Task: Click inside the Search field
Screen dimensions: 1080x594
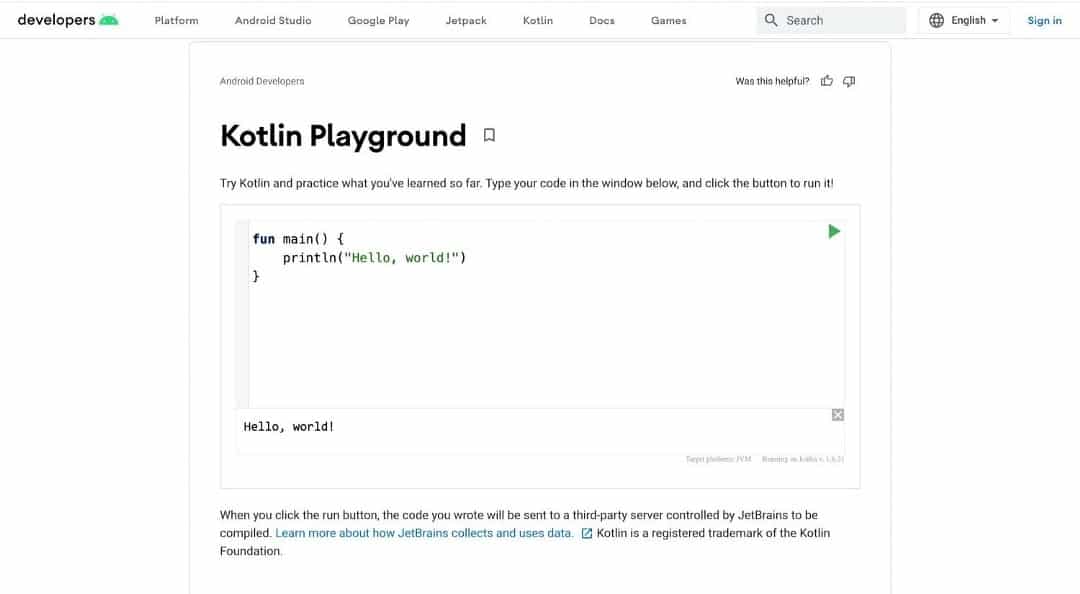Action: tap(840, 19)
